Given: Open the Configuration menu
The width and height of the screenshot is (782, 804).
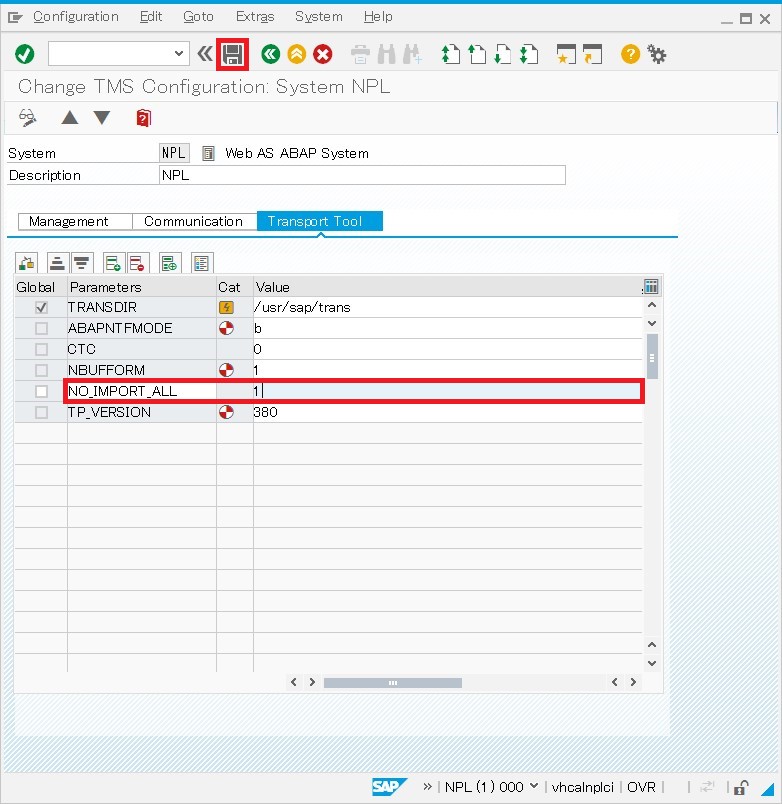Looking at the screenshot, I should click(76, 17).
